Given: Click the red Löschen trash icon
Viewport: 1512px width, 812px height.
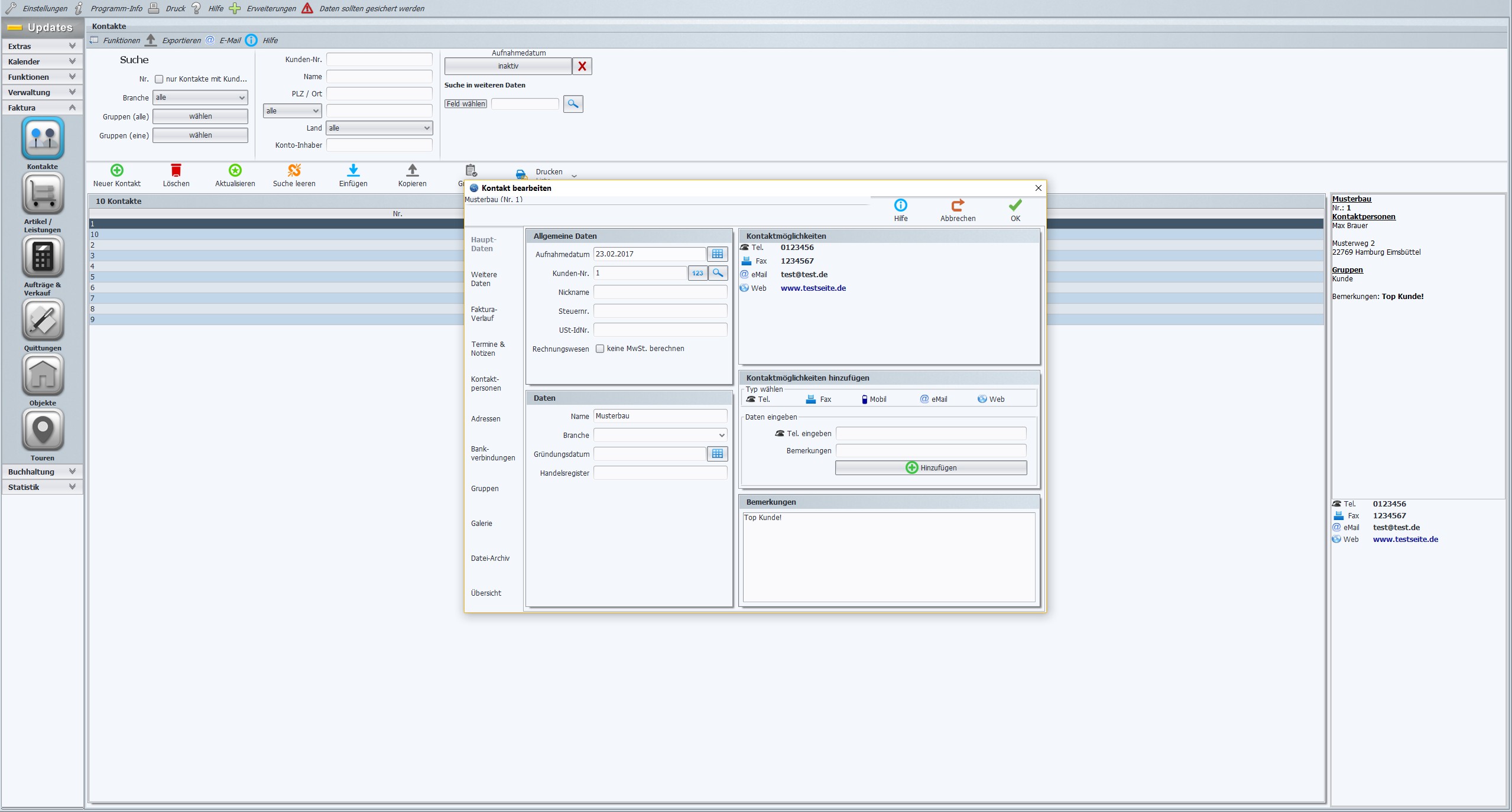Looking at the screenshot, I should (176, 171).
